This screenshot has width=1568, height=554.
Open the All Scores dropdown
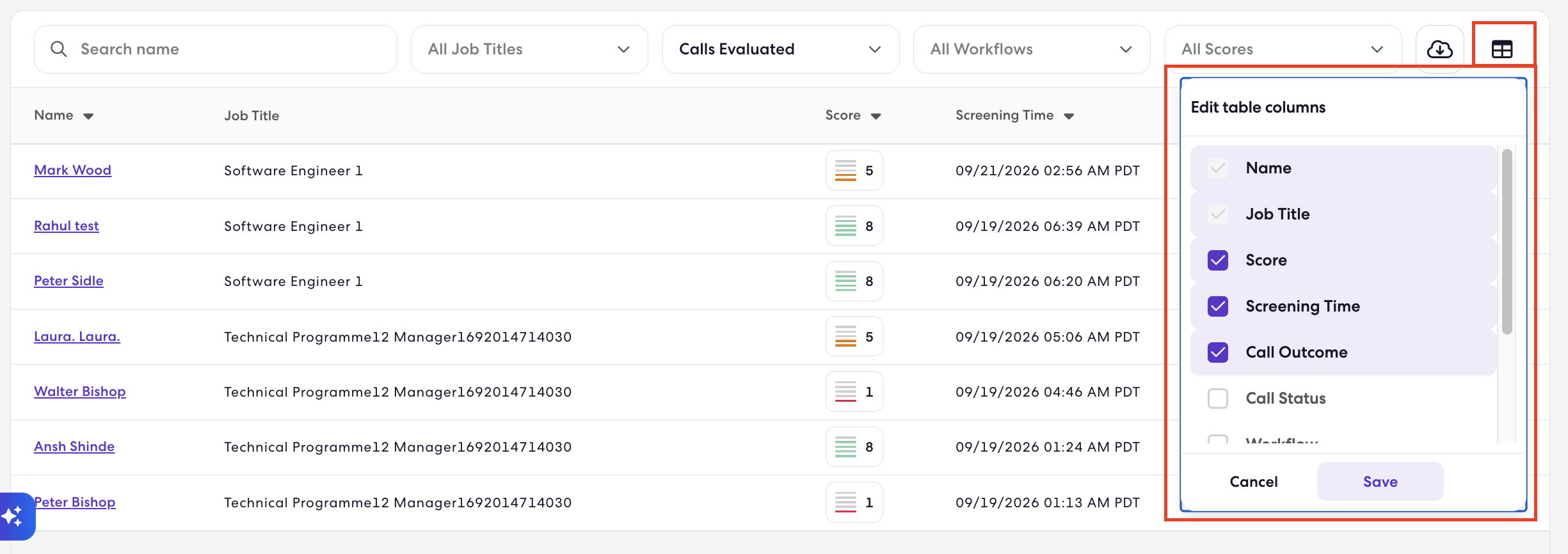[1283, 49]
